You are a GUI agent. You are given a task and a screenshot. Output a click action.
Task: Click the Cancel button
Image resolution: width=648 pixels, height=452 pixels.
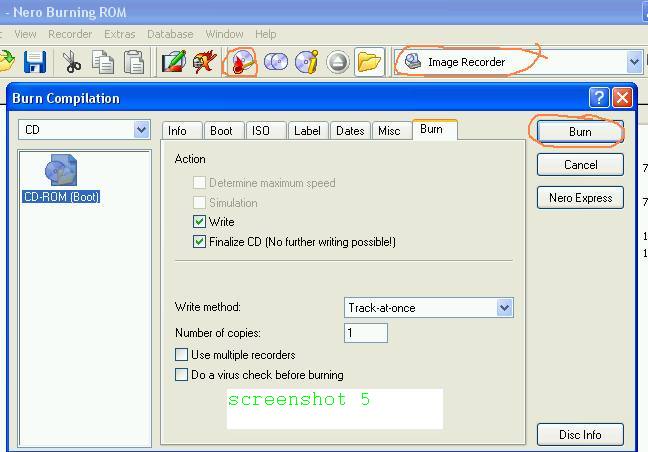[x=580, y=165]
